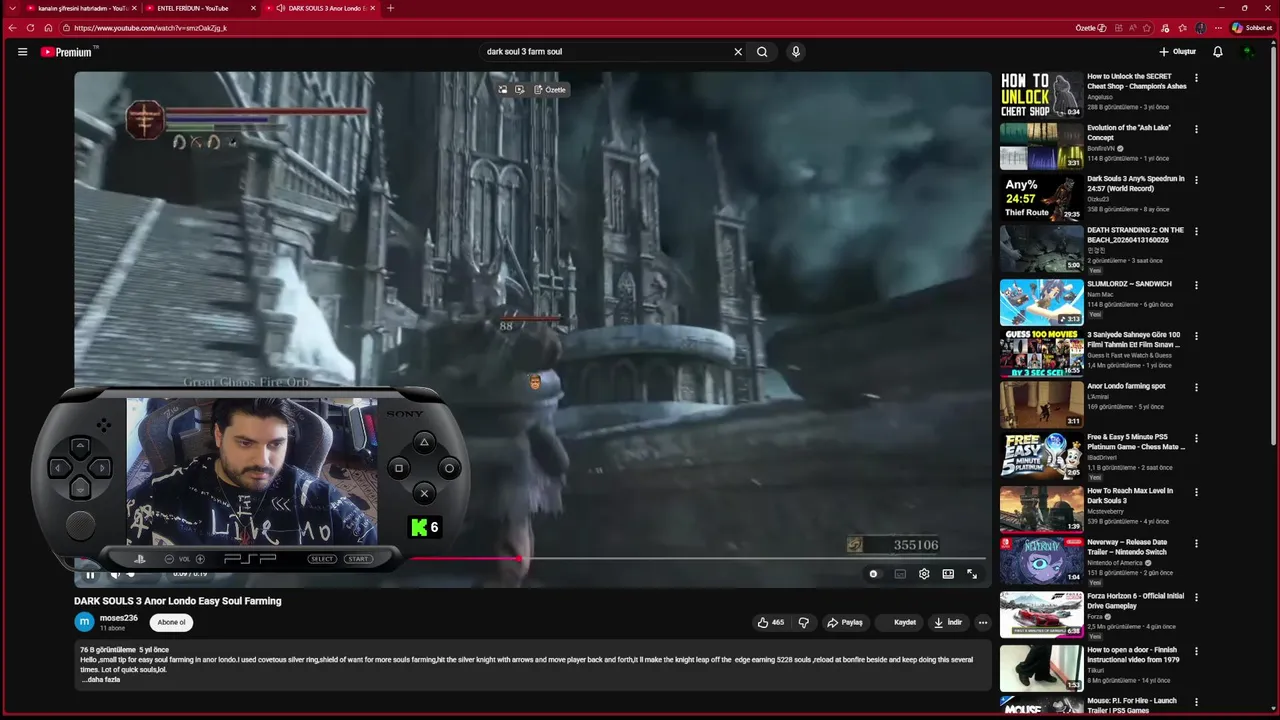The height and width of the screenshot is (720, 1280).
Task: Open a new browser tab
Action: 390,8
